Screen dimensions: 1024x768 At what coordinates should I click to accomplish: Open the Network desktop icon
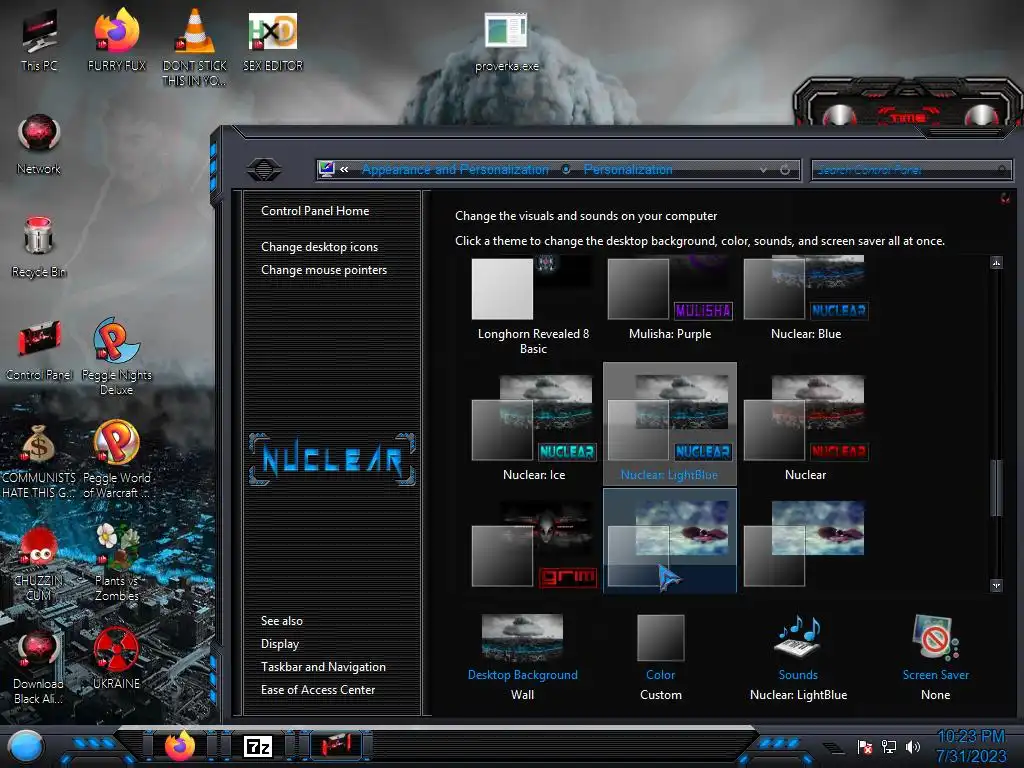point(39,144)
